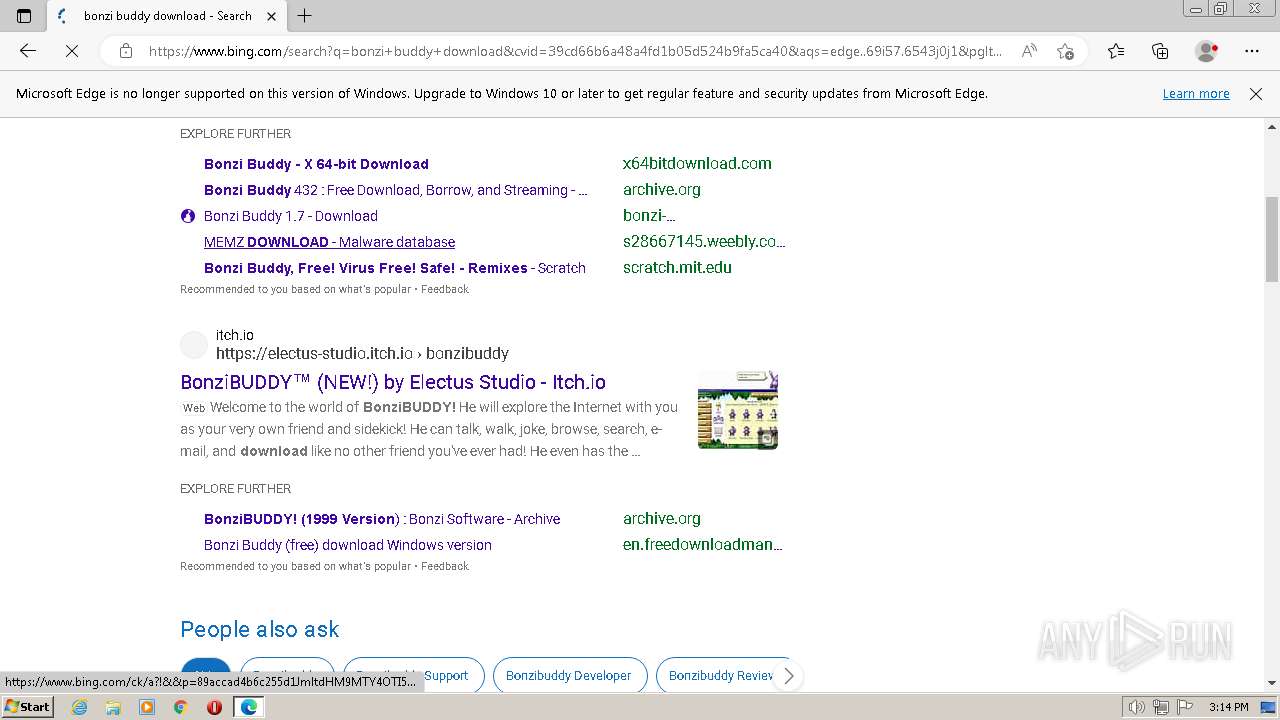This screenshot has width=1280, height=720.
Task: Show more People also ask chips arrow
Action: (788, 676)
